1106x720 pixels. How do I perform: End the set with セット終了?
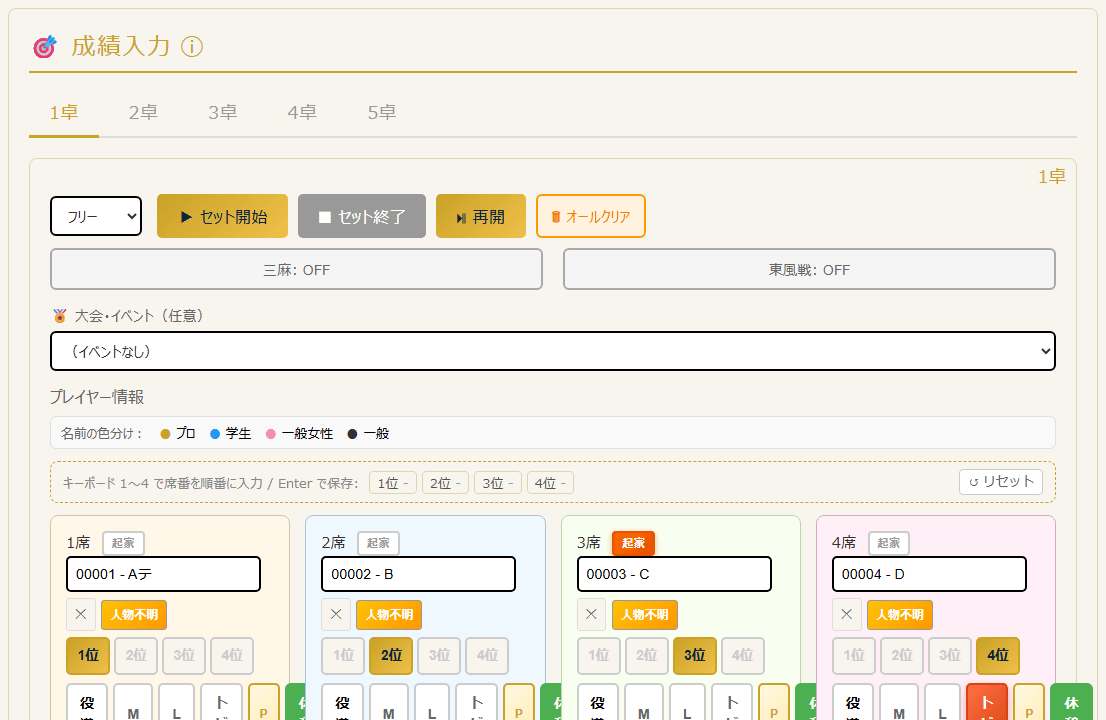coord(362,216)
